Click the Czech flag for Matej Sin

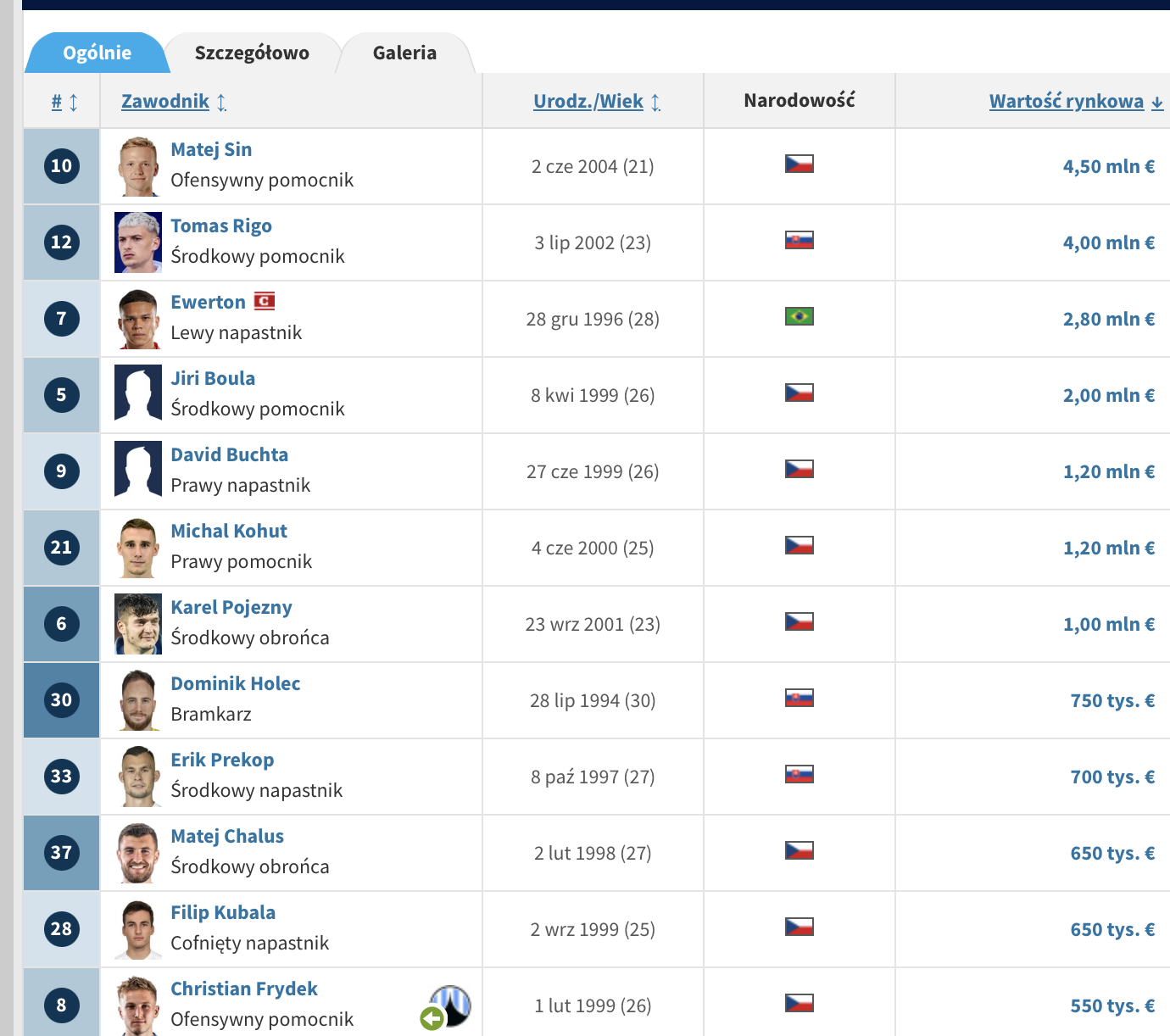799,164
